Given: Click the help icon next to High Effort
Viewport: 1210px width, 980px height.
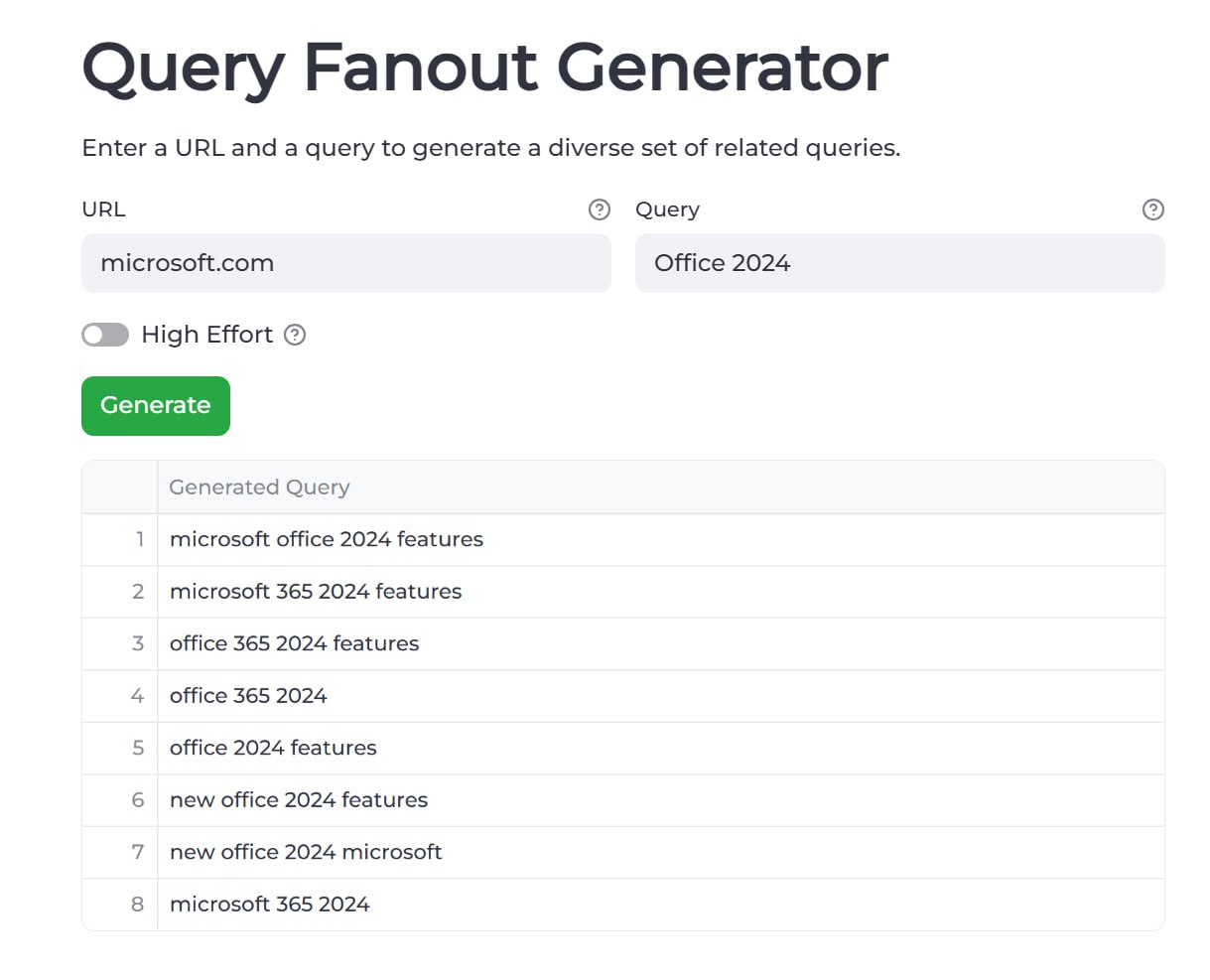Looking at the screenshot, I should (295, 335).
